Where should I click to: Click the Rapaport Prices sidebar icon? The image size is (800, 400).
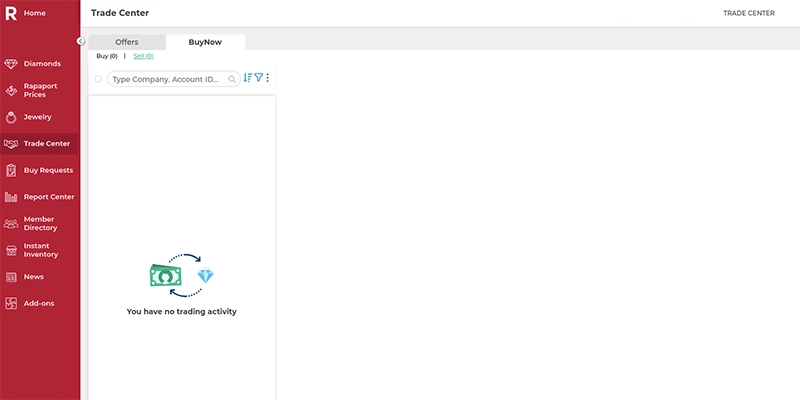pos(11,90)
